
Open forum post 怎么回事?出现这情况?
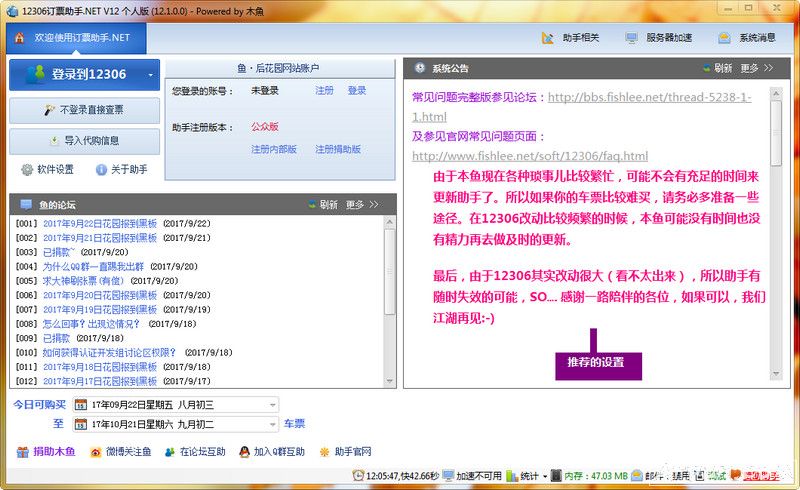coord(91,324)
